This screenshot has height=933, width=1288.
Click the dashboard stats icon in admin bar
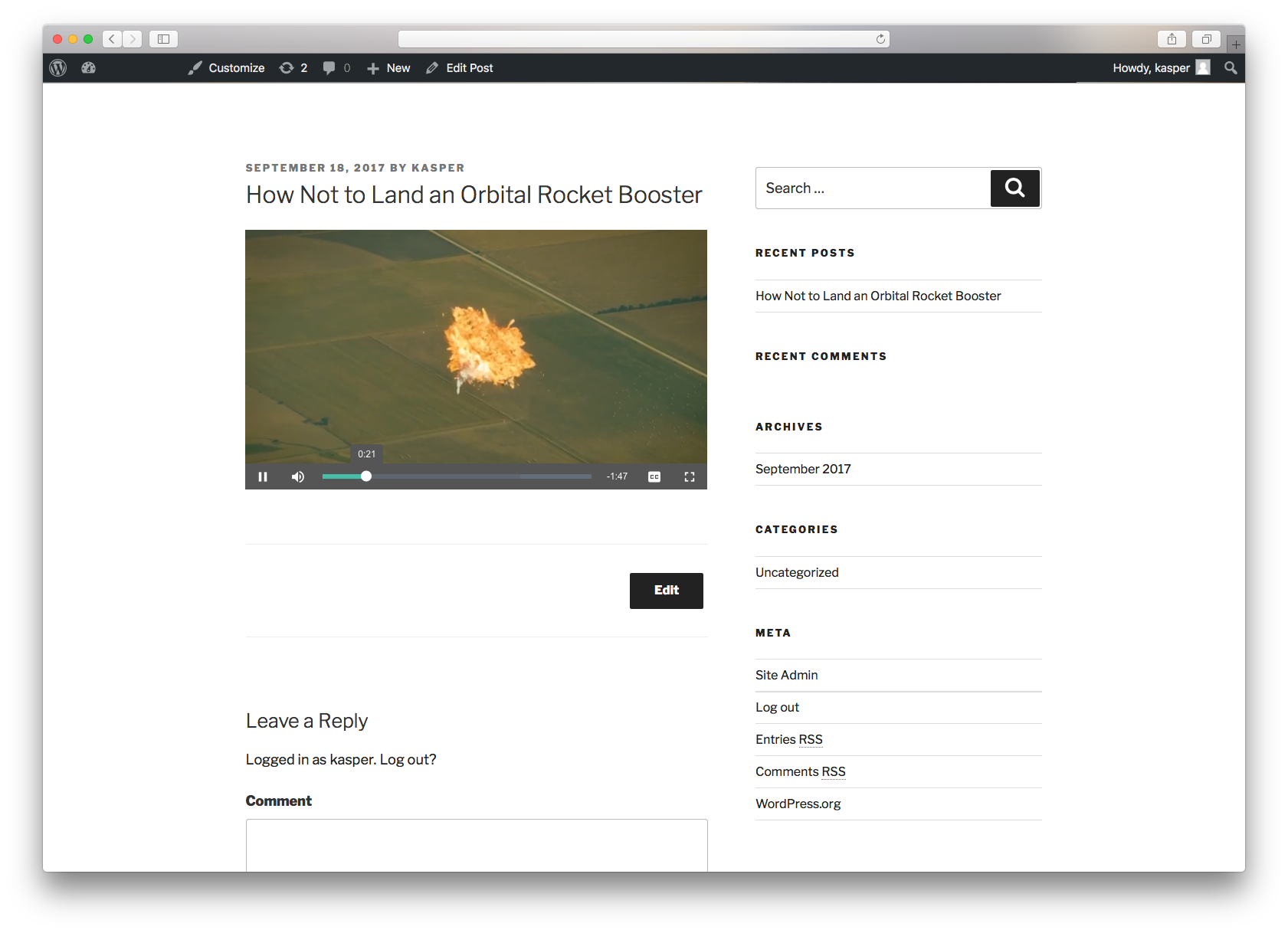(88, 67)
